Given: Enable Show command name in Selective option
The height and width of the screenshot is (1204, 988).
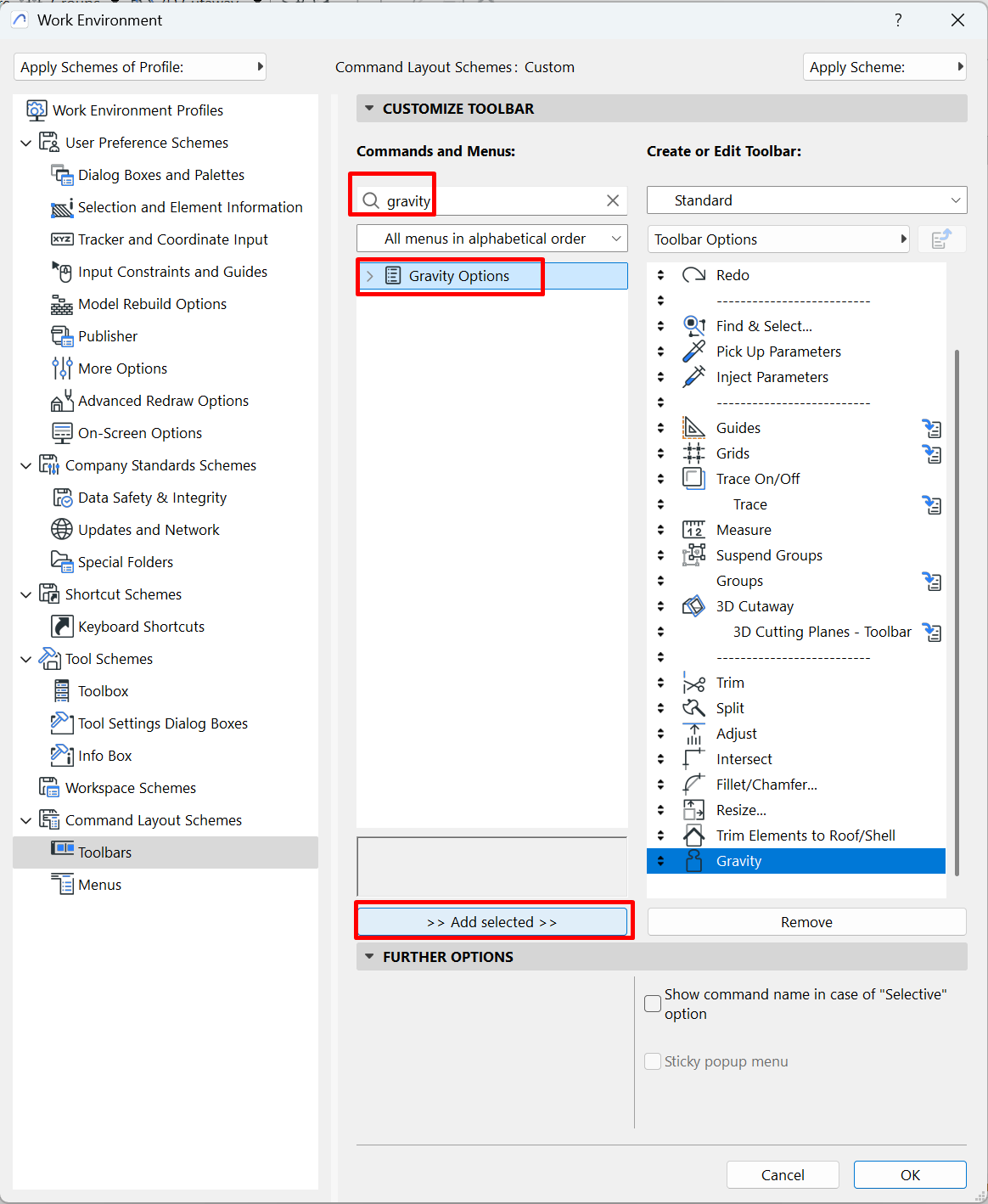Looking at the screenshot, I should point(653,1004).
